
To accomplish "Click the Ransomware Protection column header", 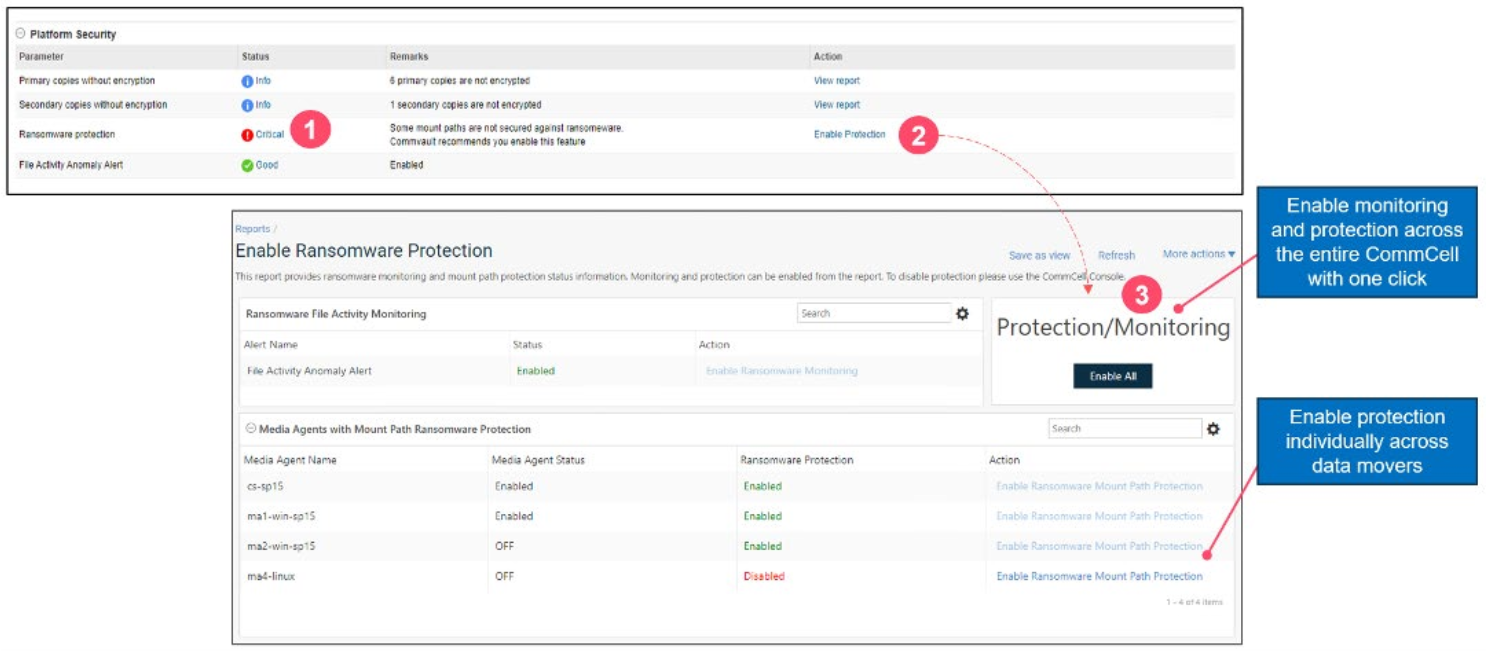I will pyautogui.click(x=797, y=460).
